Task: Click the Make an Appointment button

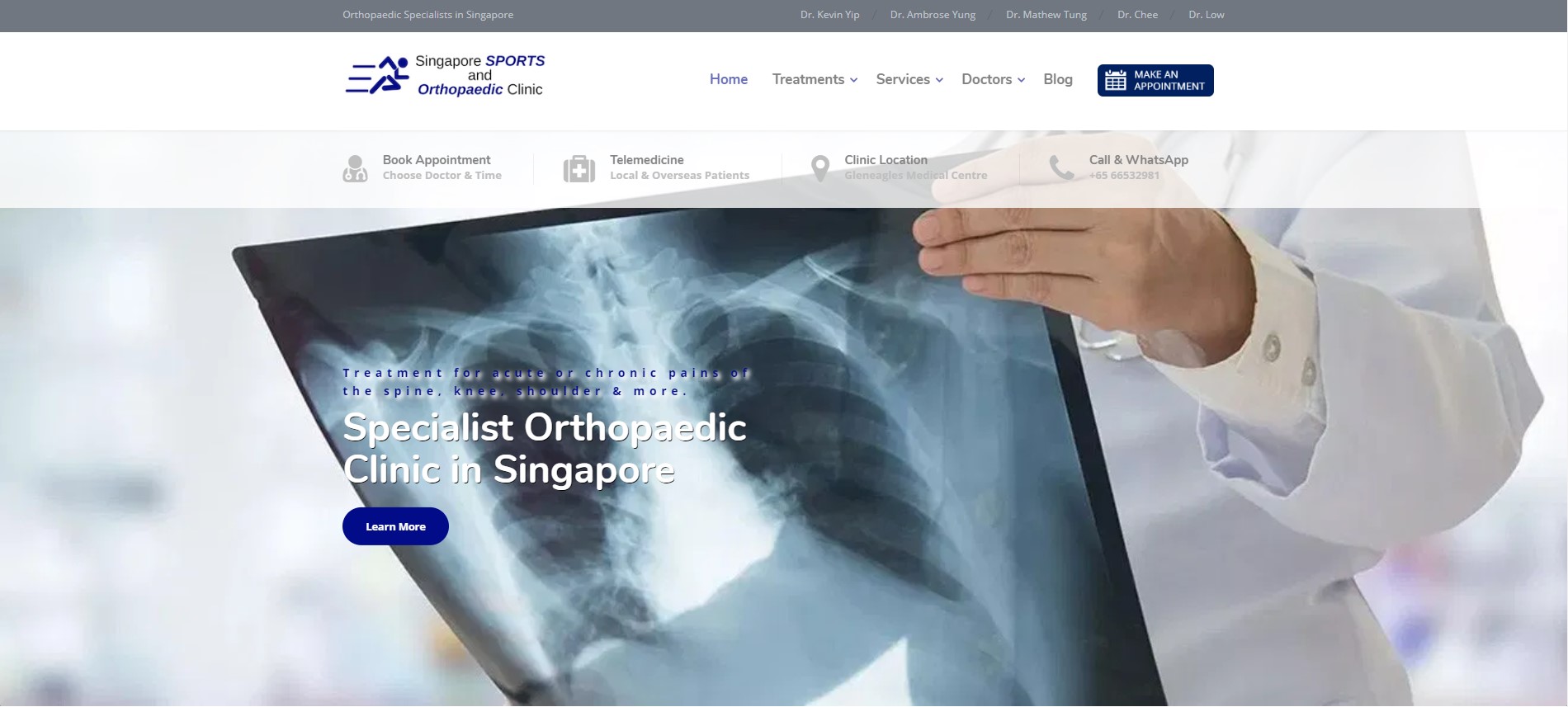Action: click(1155, 80)
